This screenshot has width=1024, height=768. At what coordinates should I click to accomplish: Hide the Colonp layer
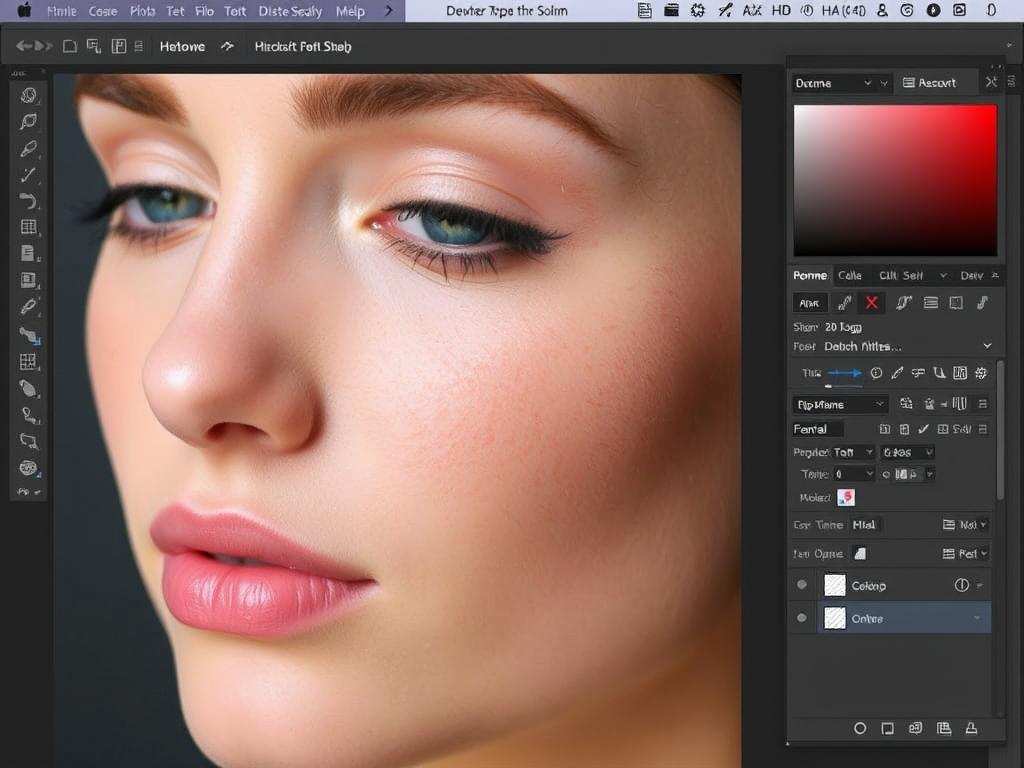[801, 585]
